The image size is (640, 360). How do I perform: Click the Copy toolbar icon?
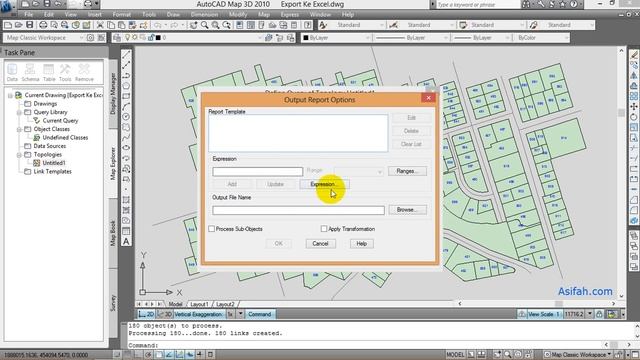coord(111,25)
